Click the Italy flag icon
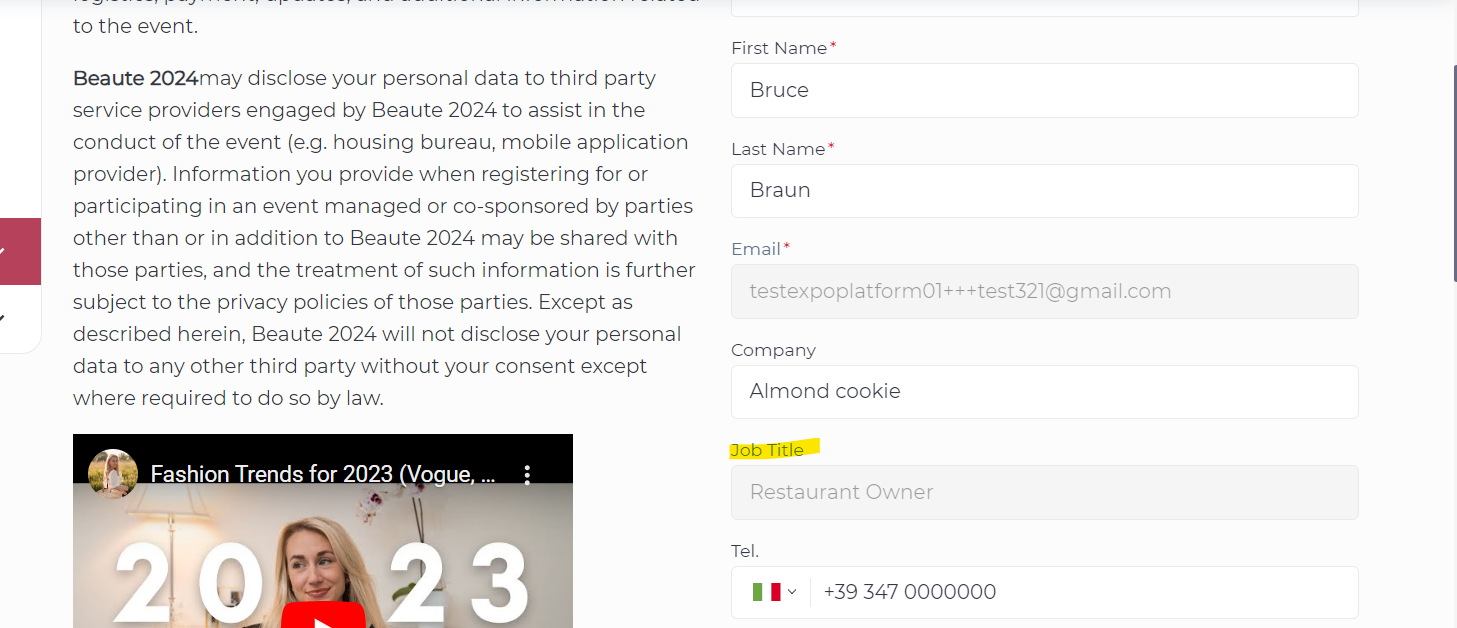The width and height of the screenshot is (1457, 628). click(765, 592)
